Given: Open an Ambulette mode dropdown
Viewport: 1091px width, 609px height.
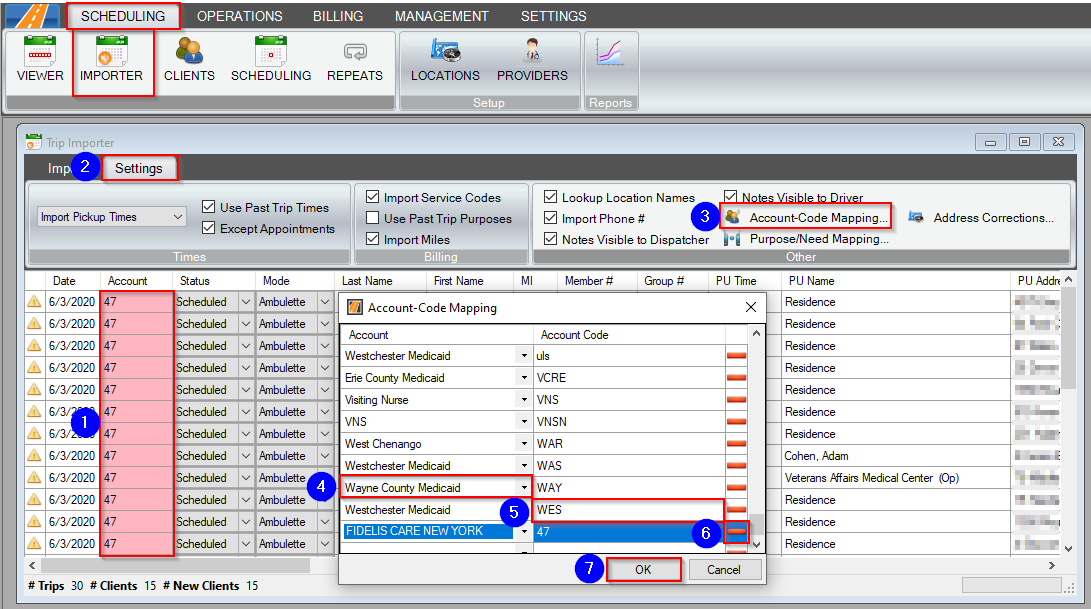Looking at the screenshot, I should pos(326,301).
